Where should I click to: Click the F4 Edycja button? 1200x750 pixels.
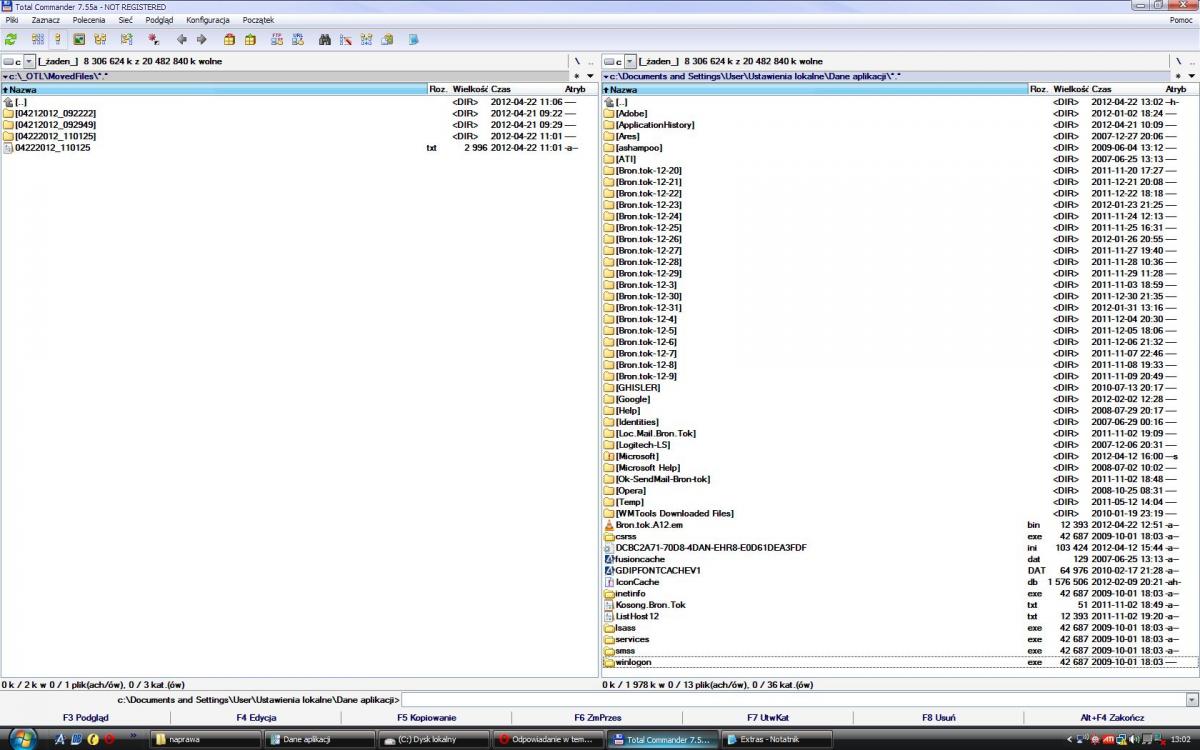tap(256, 717)
